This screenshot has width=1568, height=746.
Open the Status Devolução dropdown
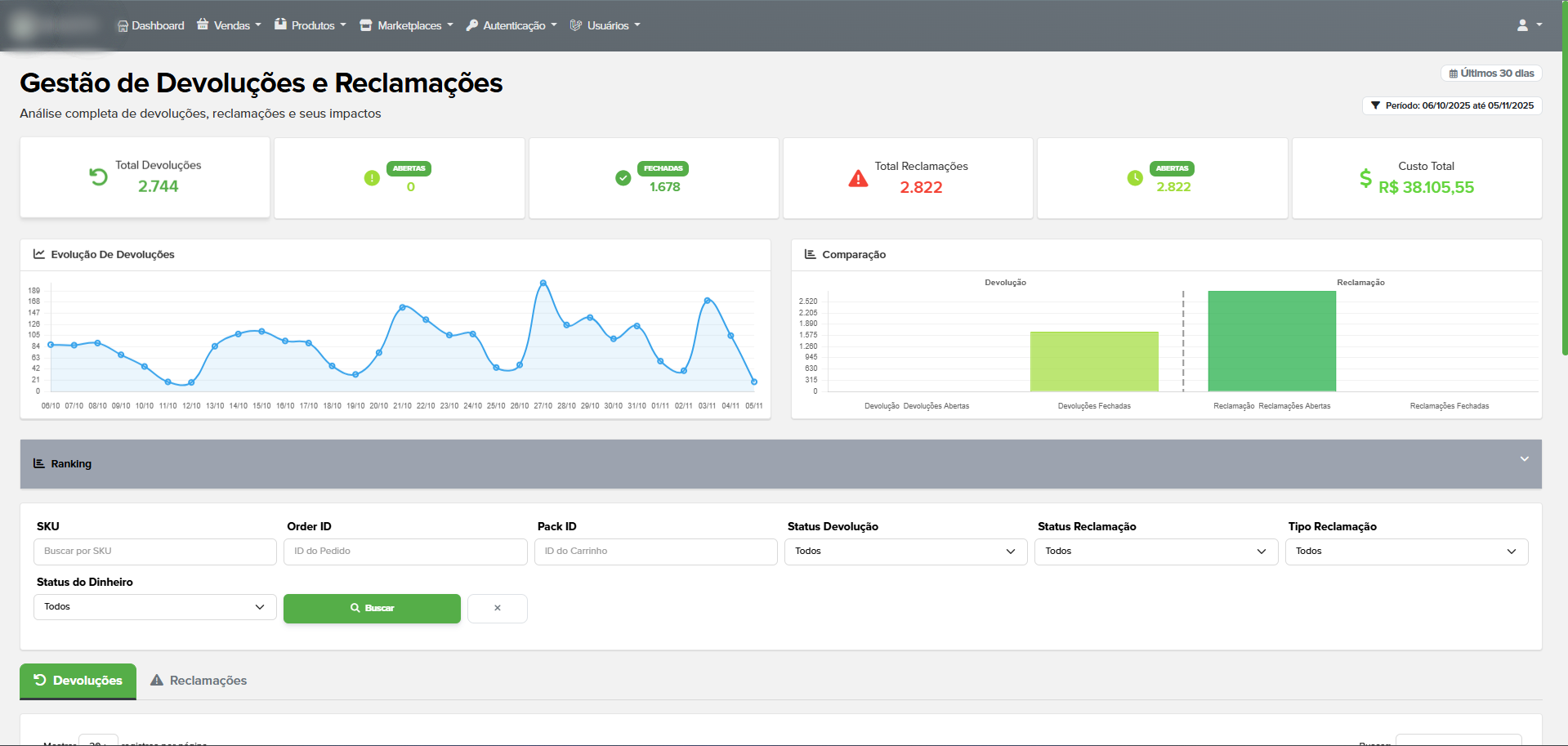coord(905,551)
